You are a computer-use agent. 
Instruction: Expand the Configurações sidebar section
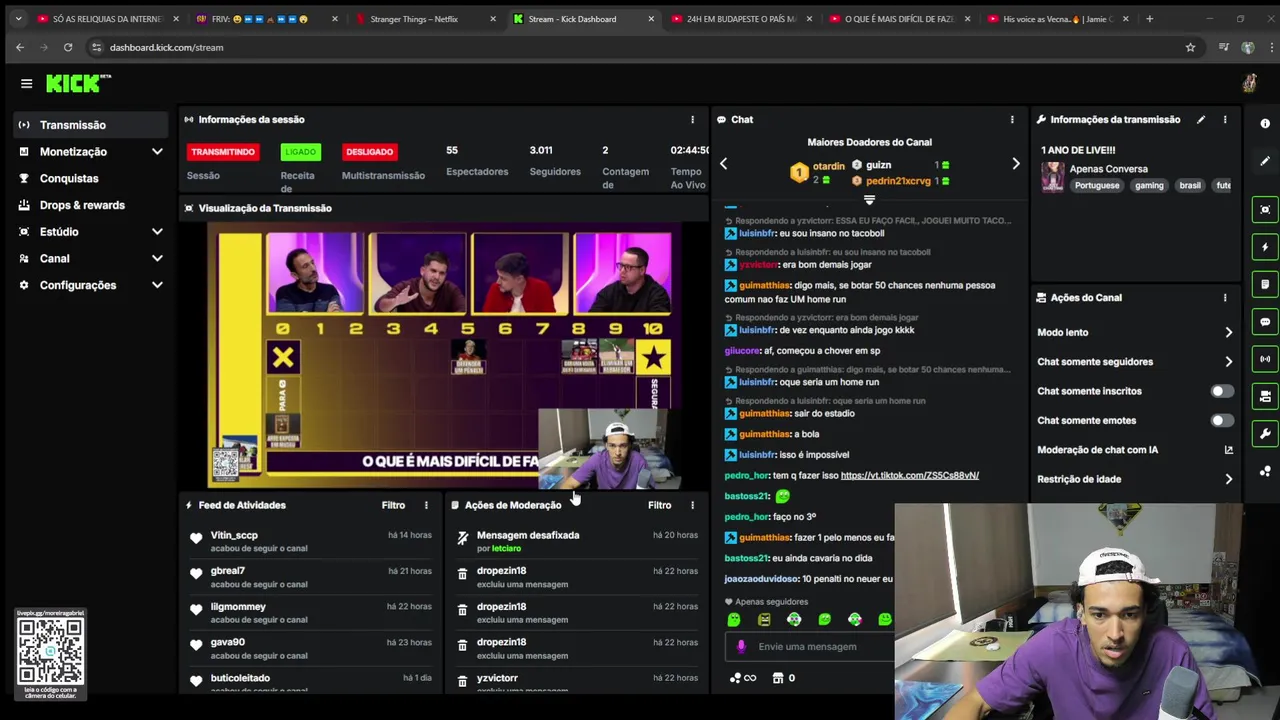click(157, 286)
